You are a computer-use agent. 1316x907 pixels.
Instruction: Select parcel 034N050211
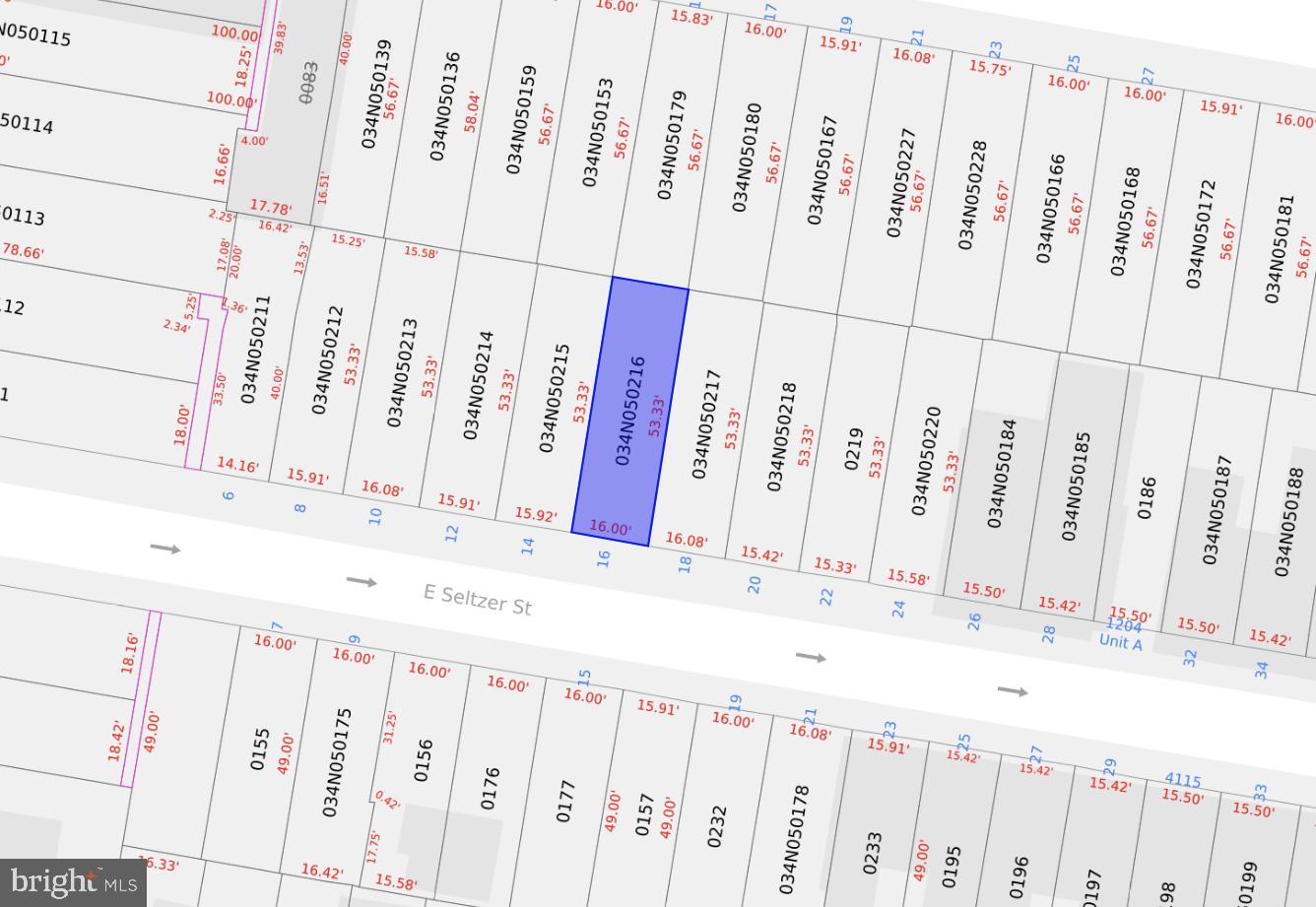254,350
